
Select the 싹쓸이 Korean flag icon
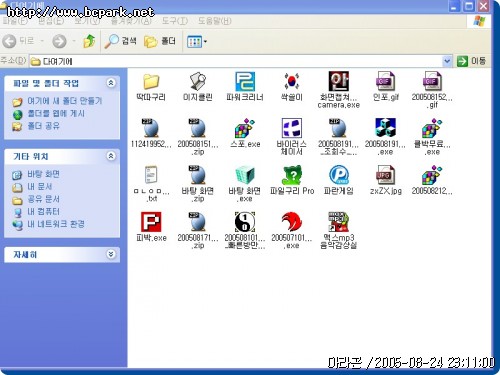pos(292,81)
